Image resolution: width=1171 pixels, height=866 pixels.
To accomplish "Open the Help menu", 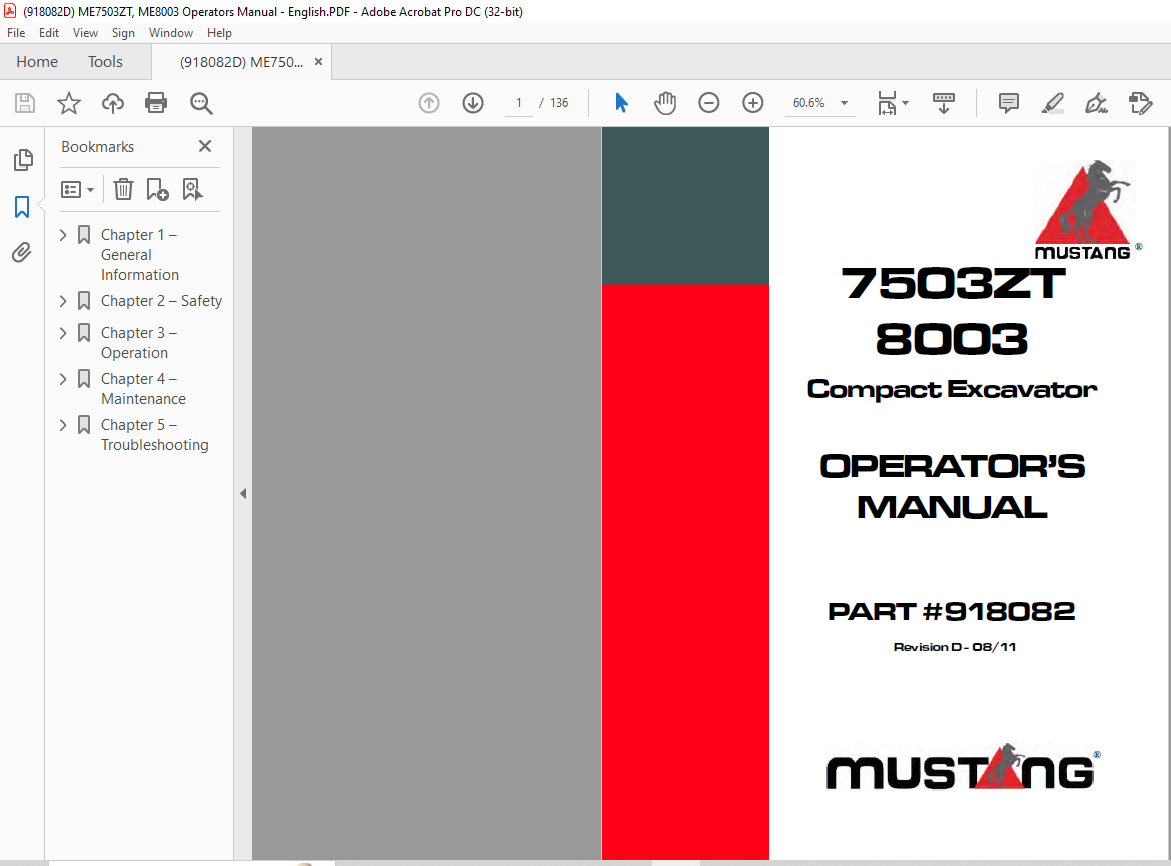I will (x=219, y=33).
